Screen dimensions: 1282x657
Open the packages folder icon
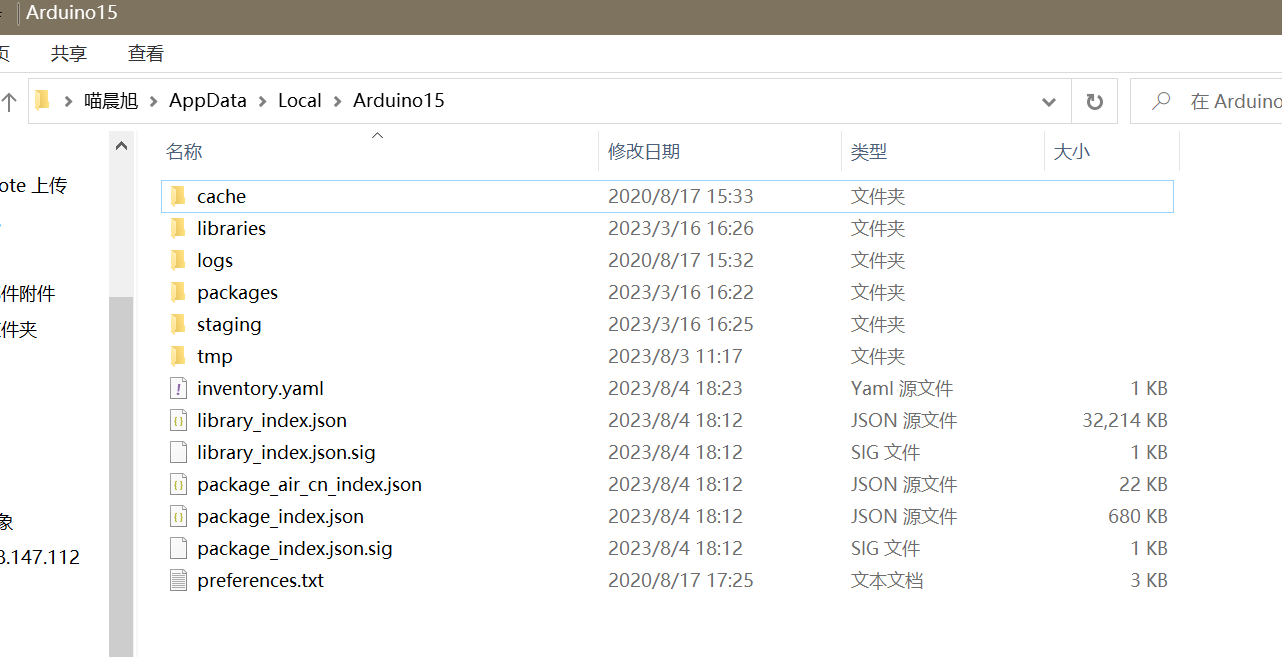click(178, 292)
